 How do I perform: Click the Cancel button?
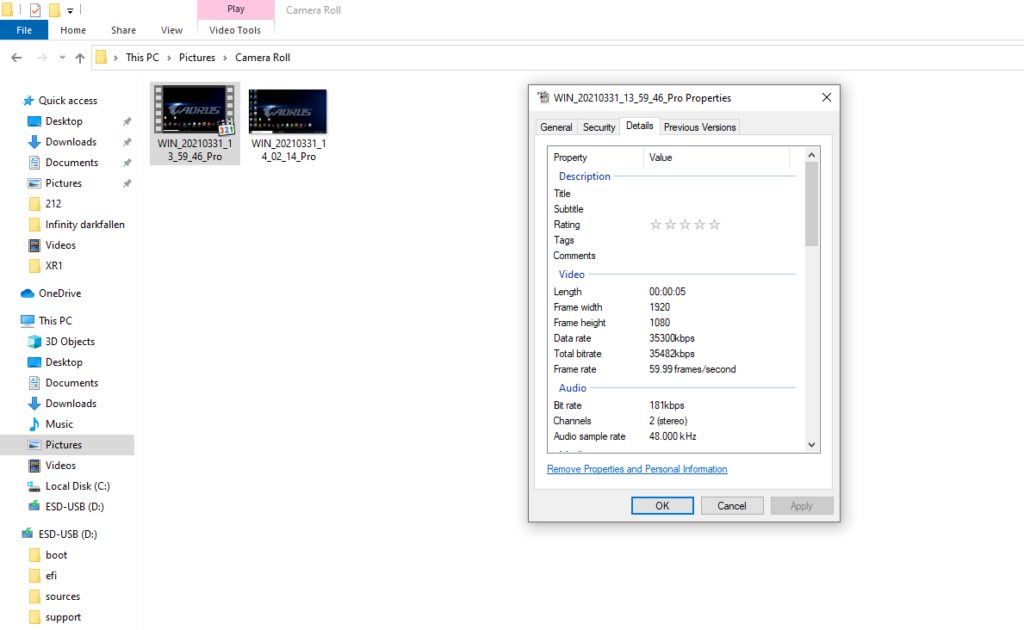pos(732,506)
